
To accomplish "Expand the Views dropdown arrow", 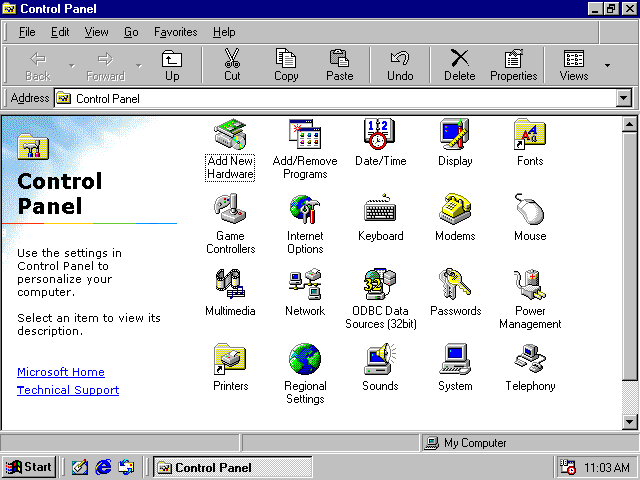I will [x=607, y=65].
